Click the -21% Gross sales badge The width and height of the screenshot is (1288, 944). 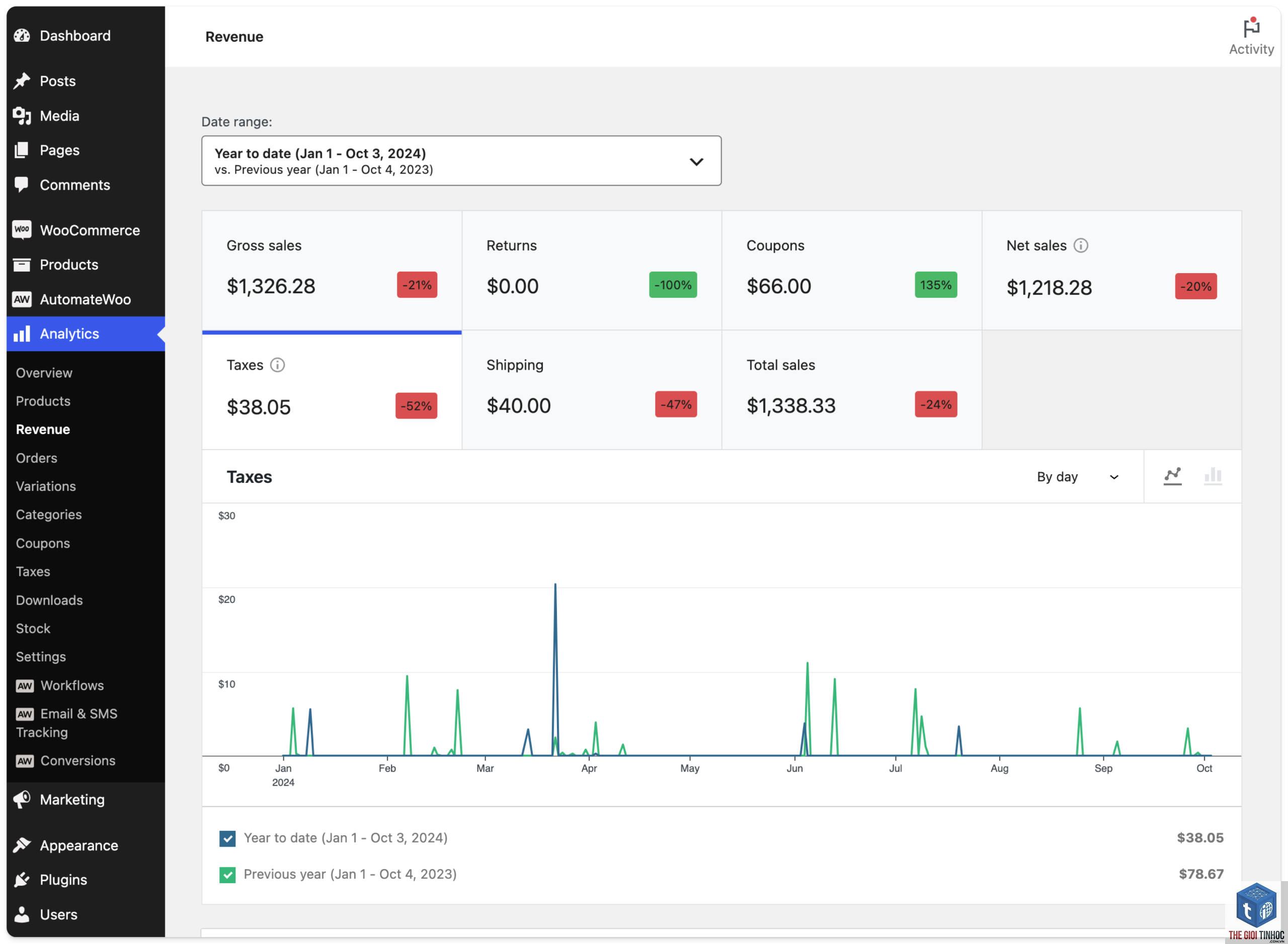pyautogui.click(x=417, y=285)
